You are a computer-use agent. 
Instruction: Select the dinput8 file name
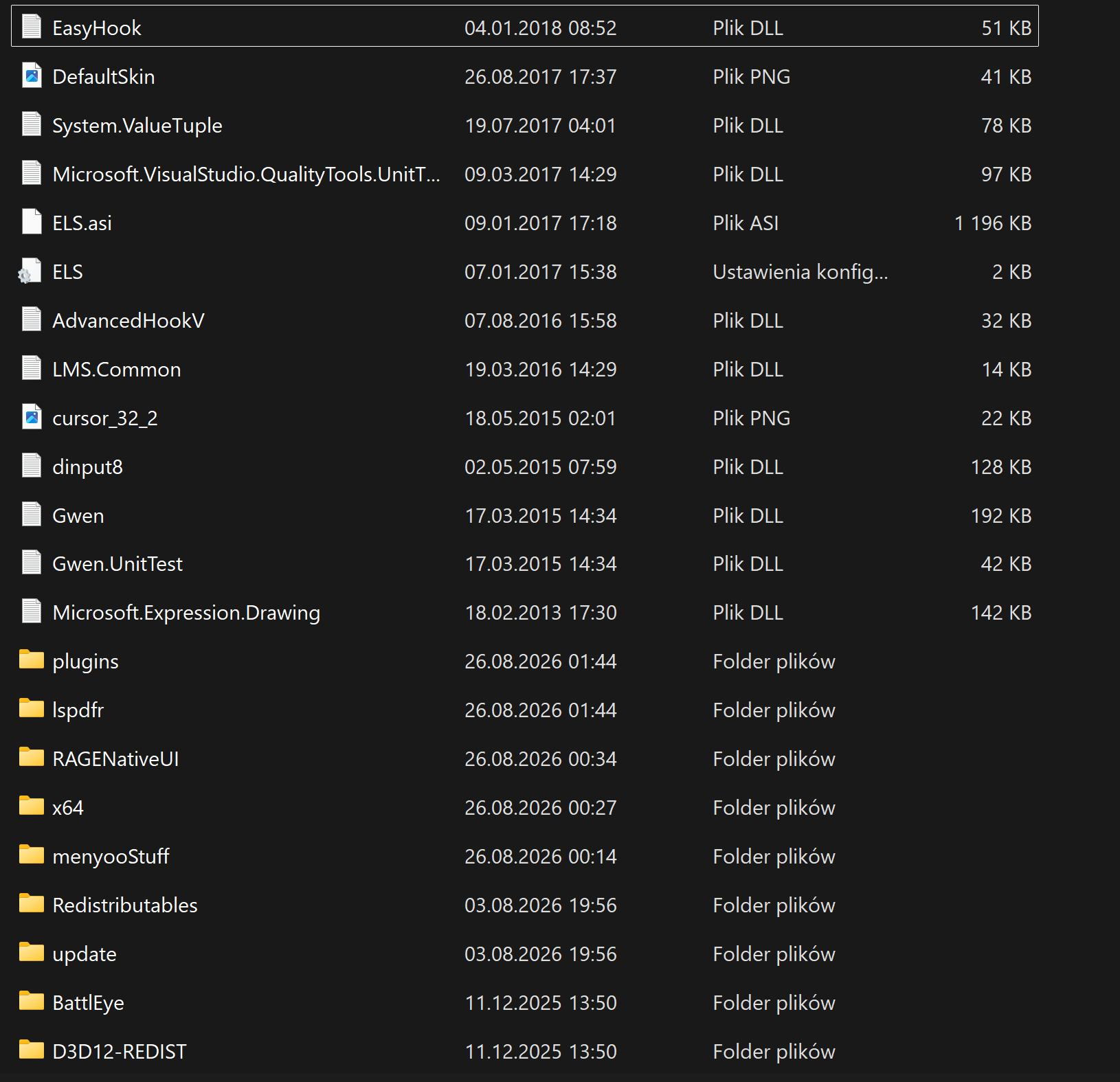pos(88,467)
